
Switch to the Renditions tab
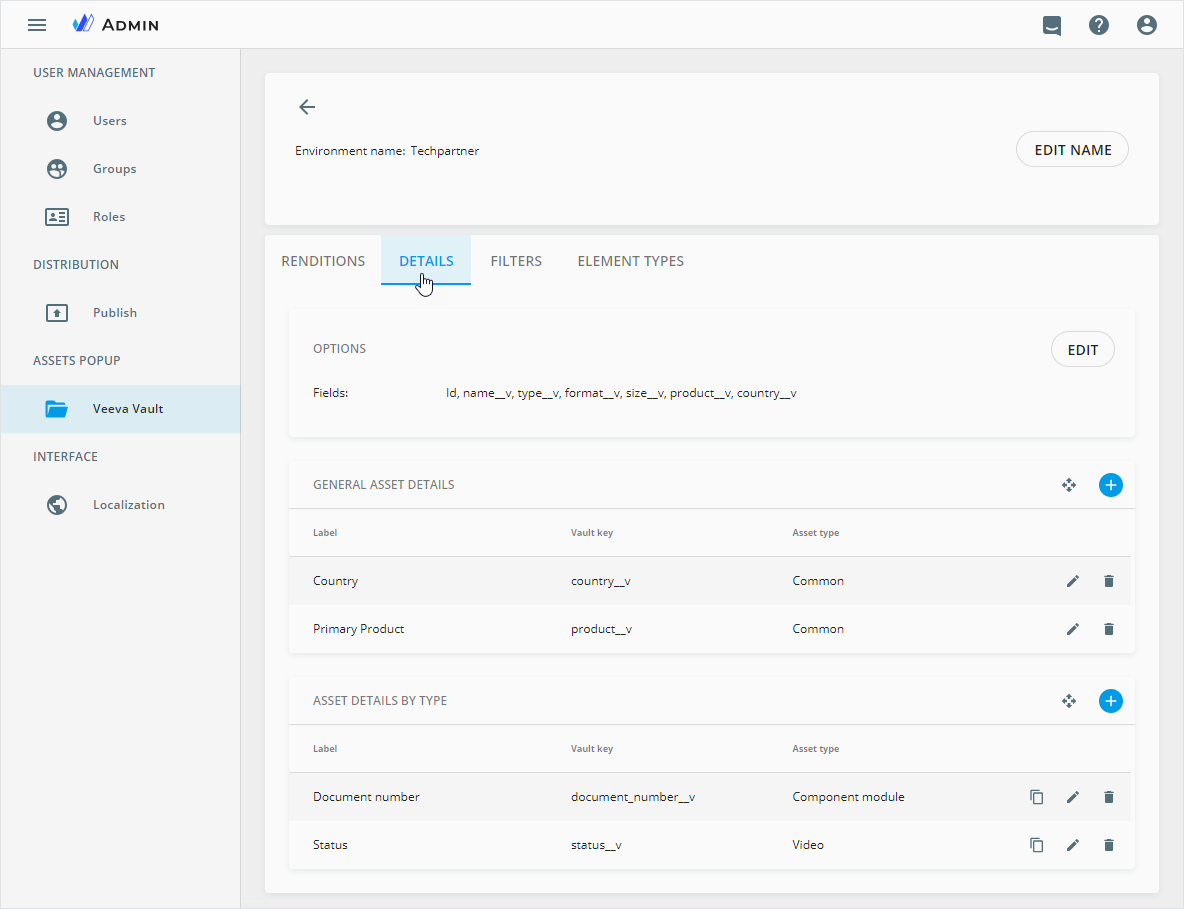(x=323, y=261)
